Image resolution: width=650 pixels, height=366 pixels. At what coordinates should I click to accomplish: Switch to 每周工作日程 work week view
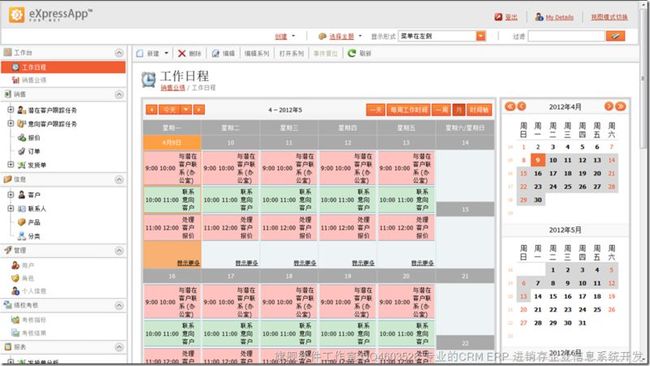pyautogui.click(x=409, y=109)
